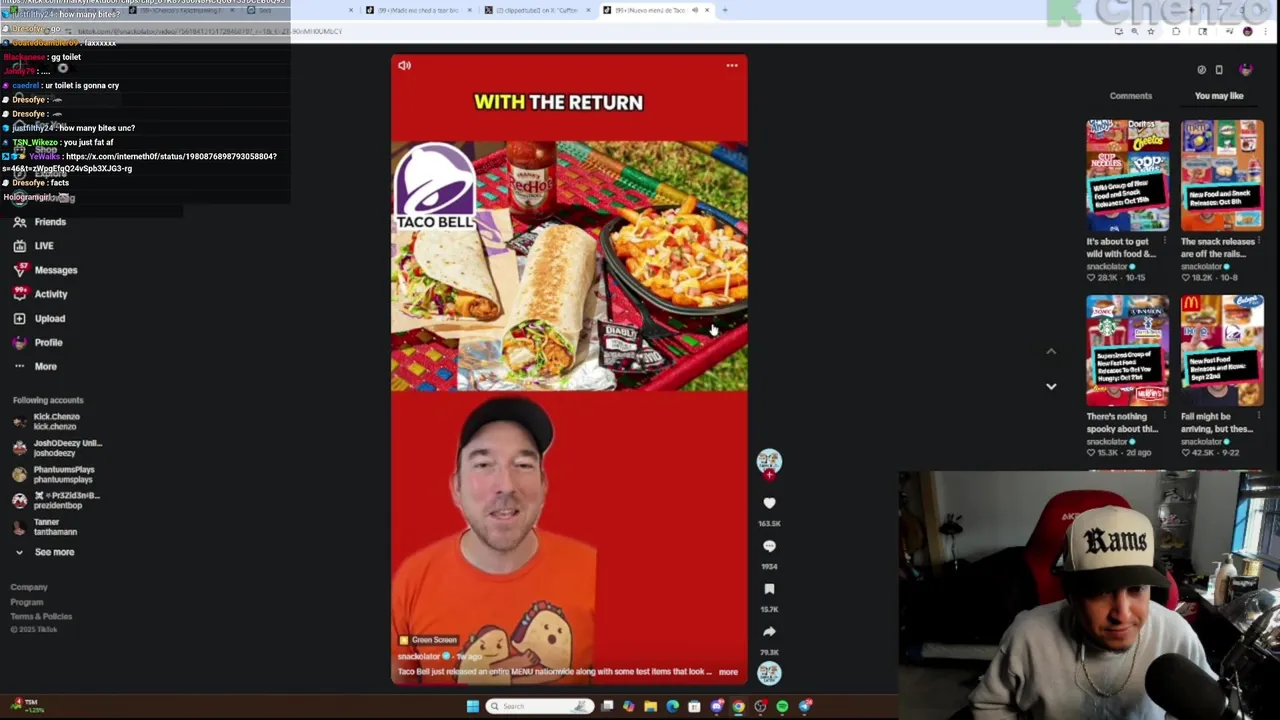Click the TikTok get-coins icon in header

[1202, 69]
